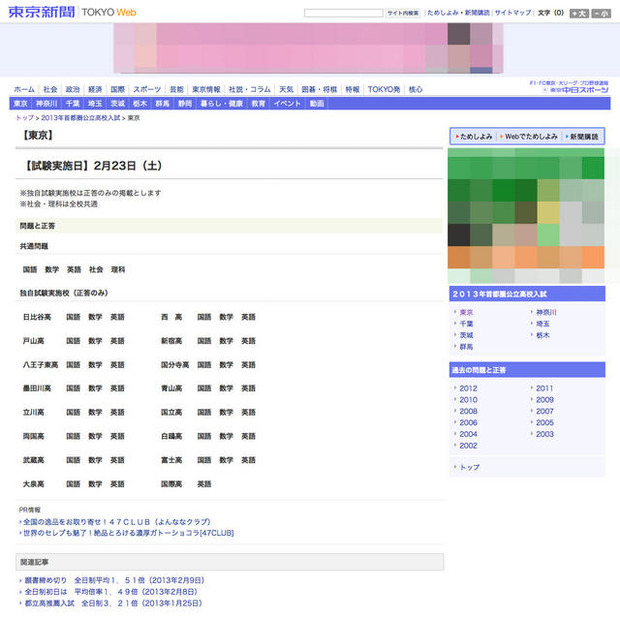Screen dimensions: 620x620
Task: Open 社説・コラム in main navigation
Action: (250, 89)
